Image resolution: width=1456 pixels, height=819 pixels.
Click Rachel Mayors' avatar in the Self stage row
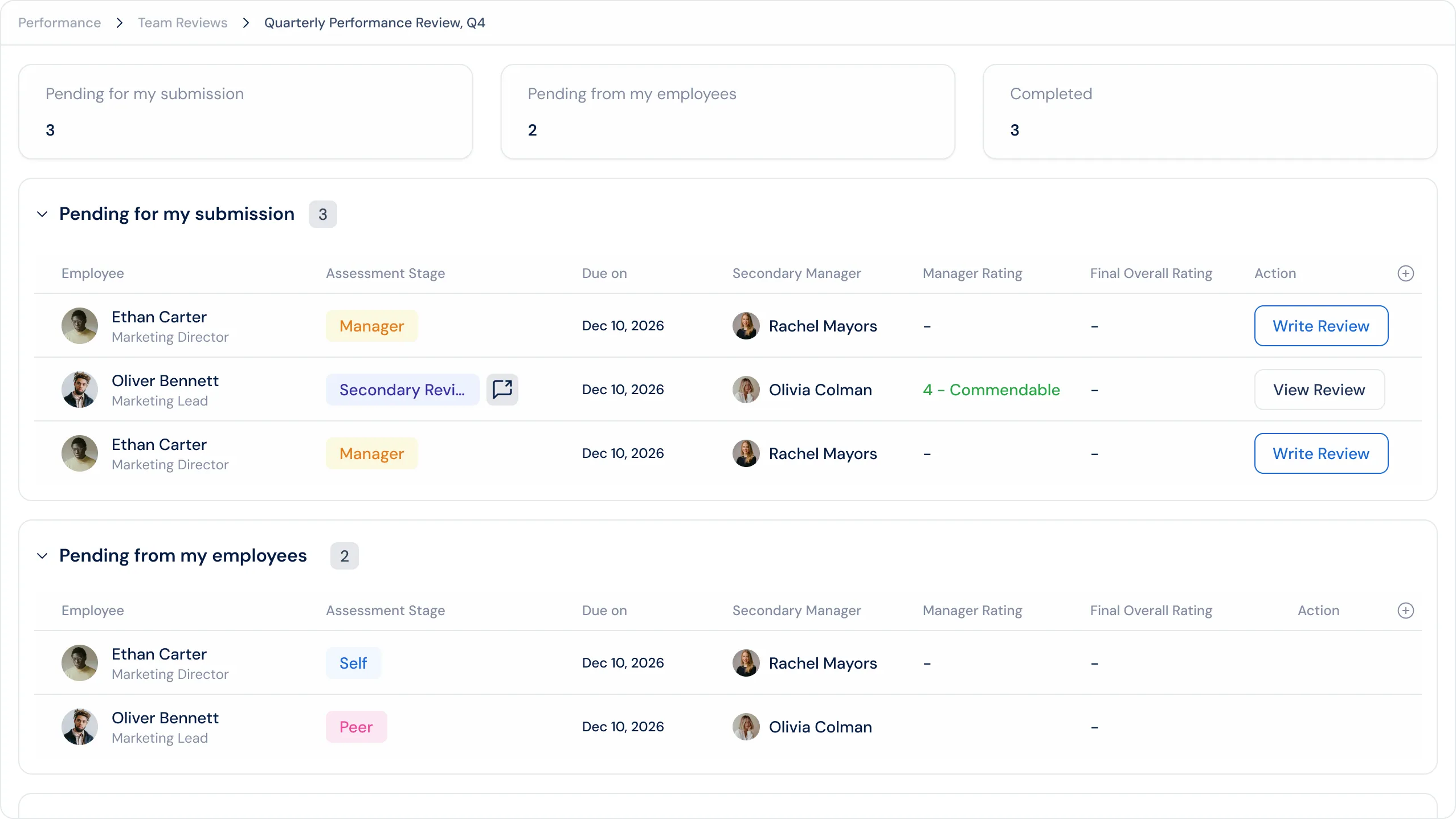(x=746, y=663)
